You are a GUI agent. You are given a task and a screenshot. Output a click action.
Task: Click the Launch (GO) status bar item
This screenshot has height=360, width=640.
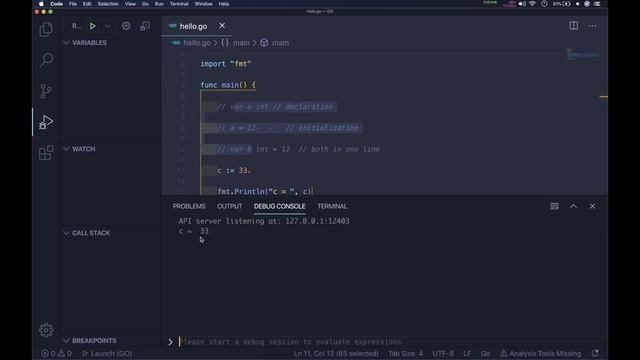107,353
